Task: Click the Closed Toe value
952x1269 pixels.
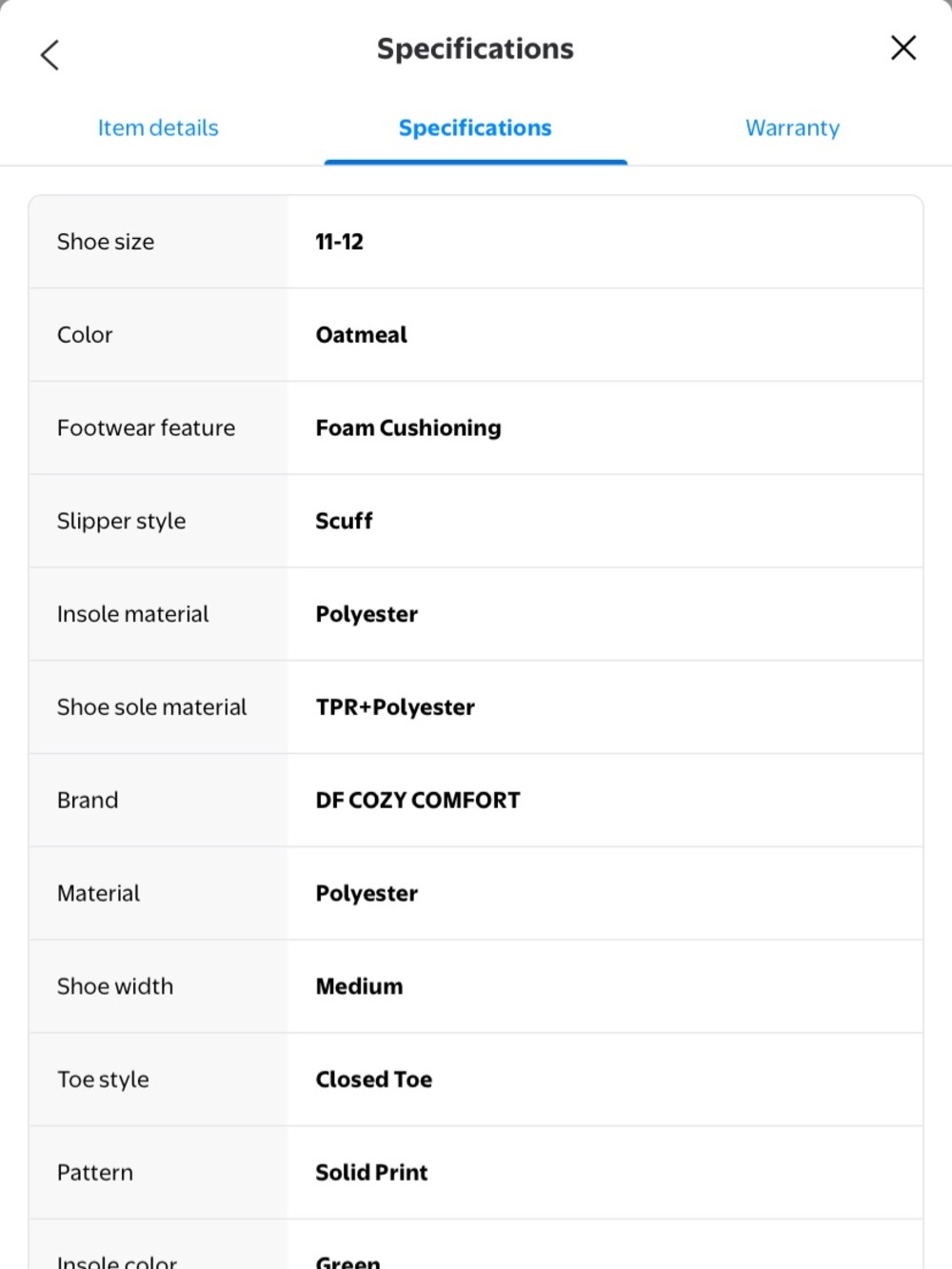Action: tap(374, 1080)
